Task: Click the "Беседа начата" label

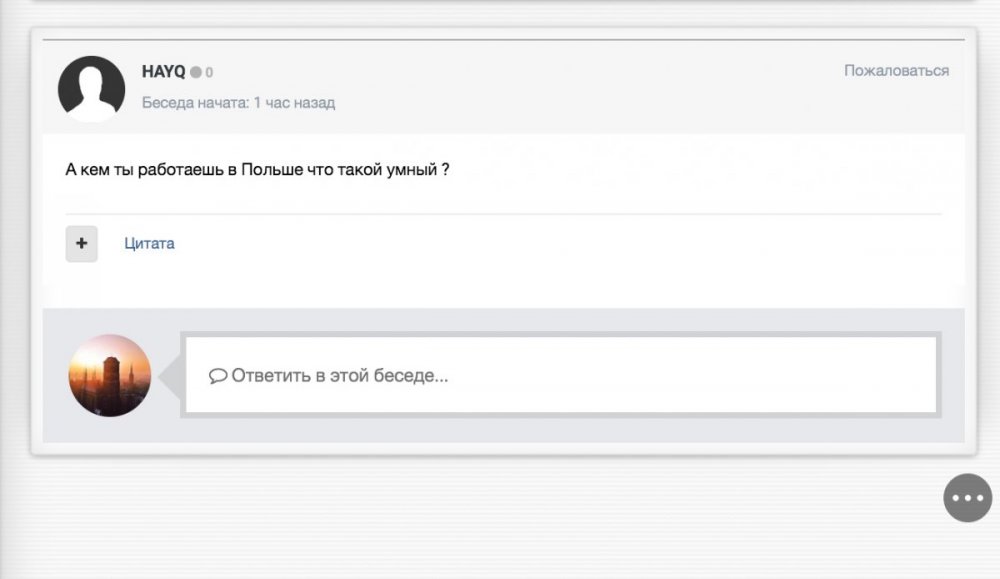Action: [x=195, y=102]
